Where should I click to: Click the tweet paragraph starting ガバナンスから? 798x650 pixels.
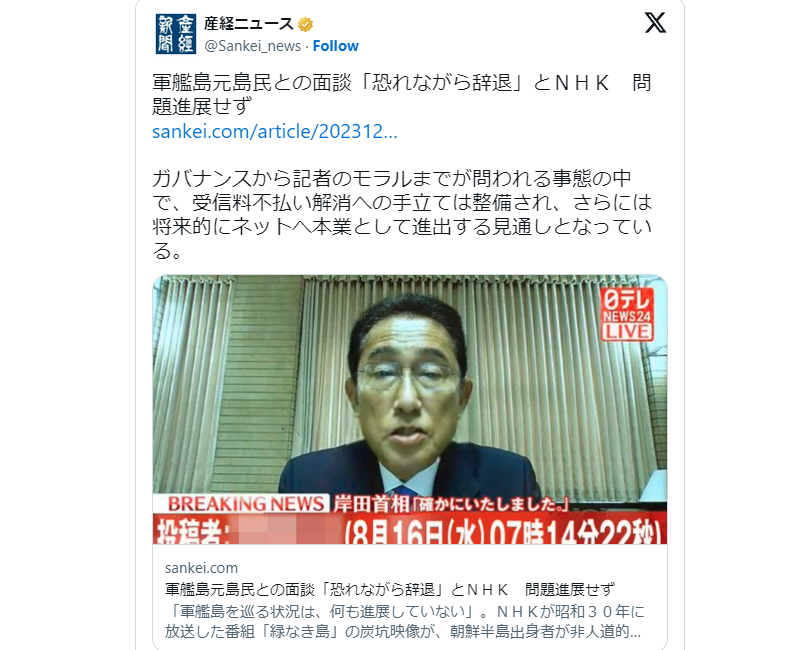point(402,214)
